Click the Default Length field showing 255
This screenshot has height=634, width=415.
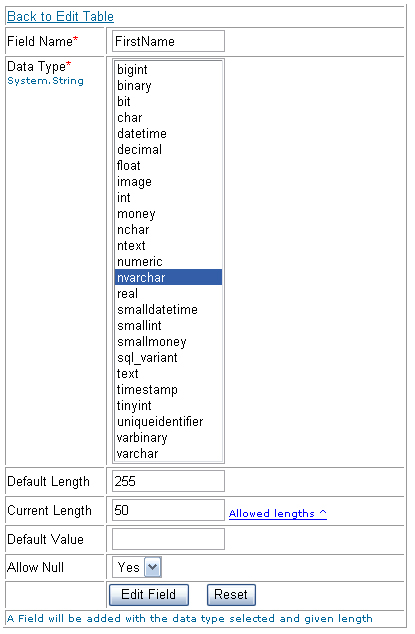click(x=168, y=481)
